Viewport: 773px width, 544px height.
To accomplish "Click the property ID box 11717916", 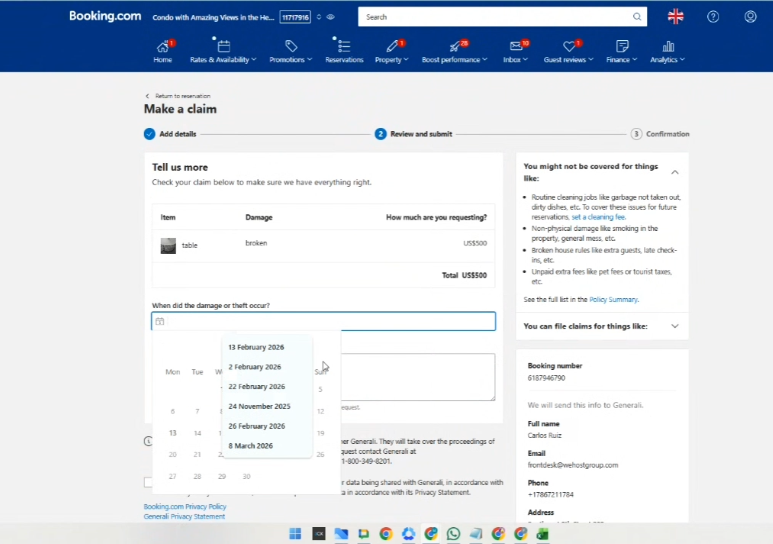I will coord(295,17).
